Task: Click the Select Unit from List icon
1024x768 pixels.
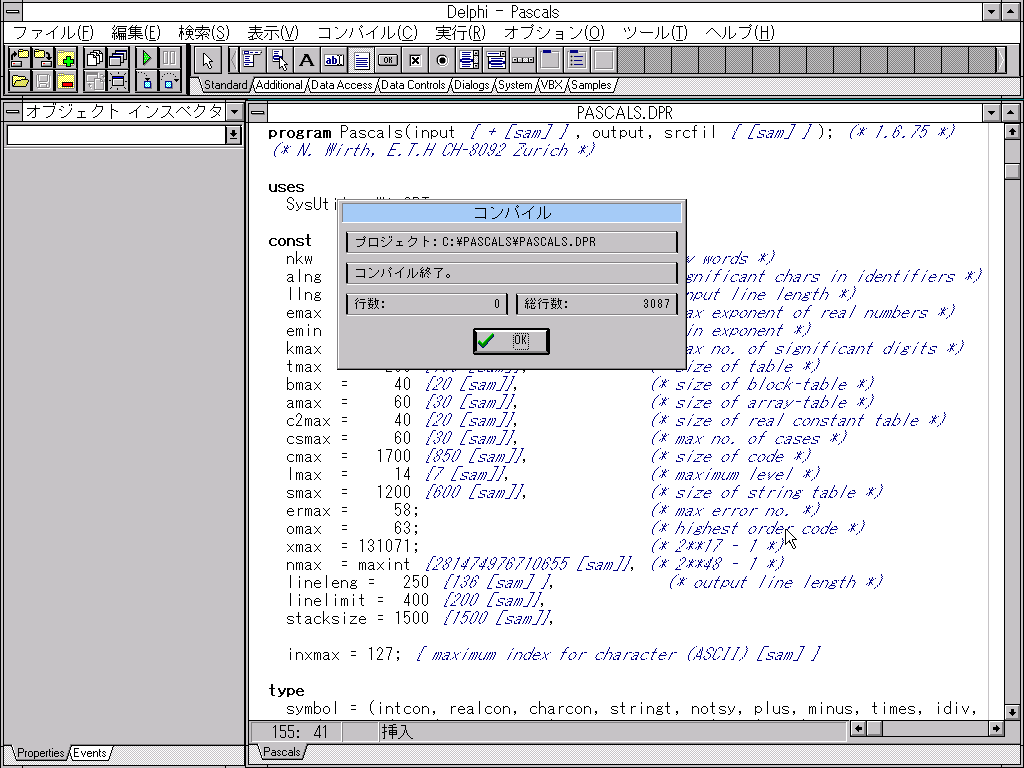Action: pyautogui.click(x=95, y=59)
